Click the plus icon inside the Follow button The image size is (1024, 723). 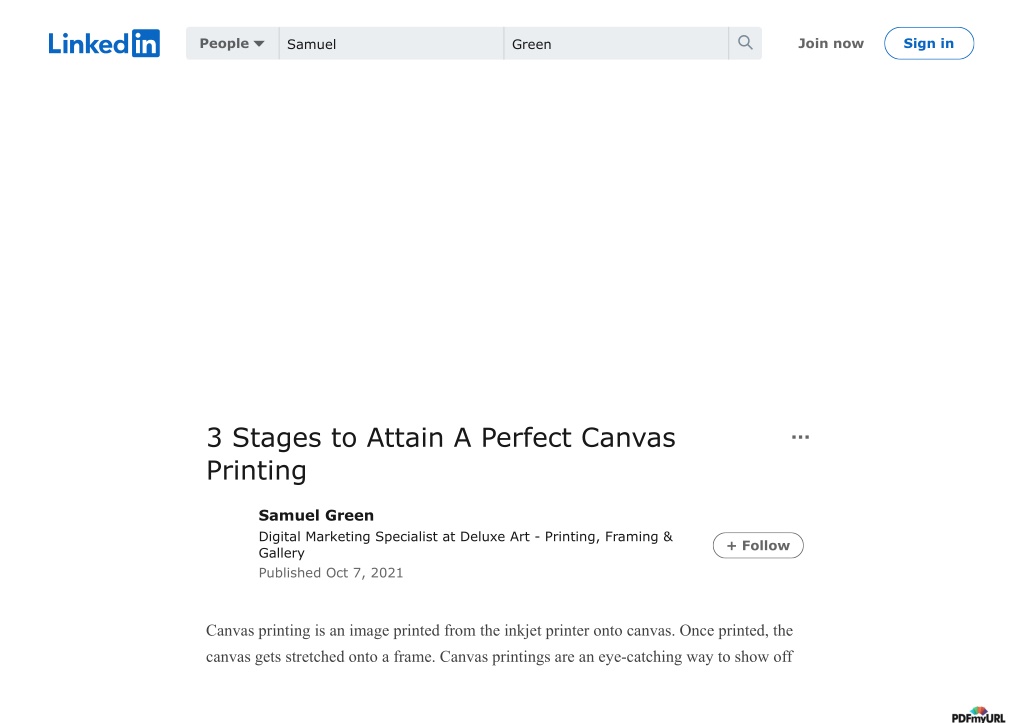pos(731,545)
